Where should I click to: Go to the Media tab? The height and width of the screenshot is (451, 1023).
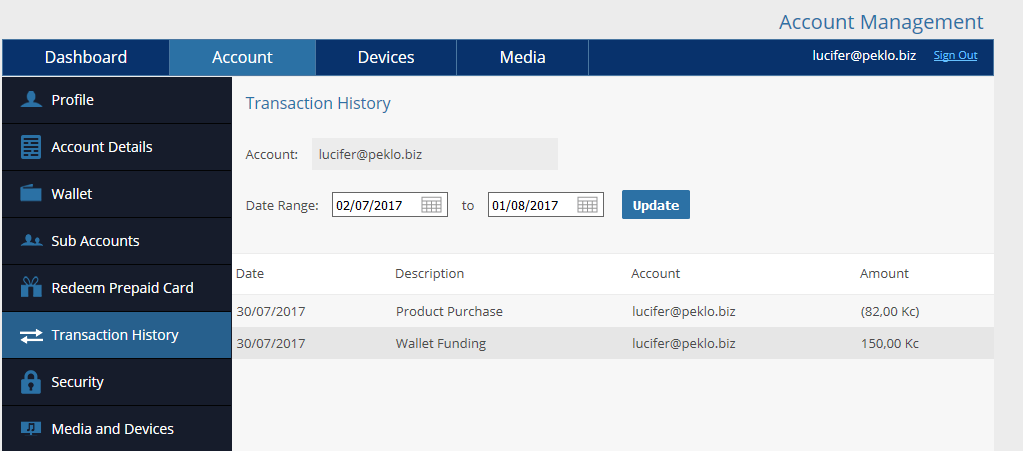522,57
